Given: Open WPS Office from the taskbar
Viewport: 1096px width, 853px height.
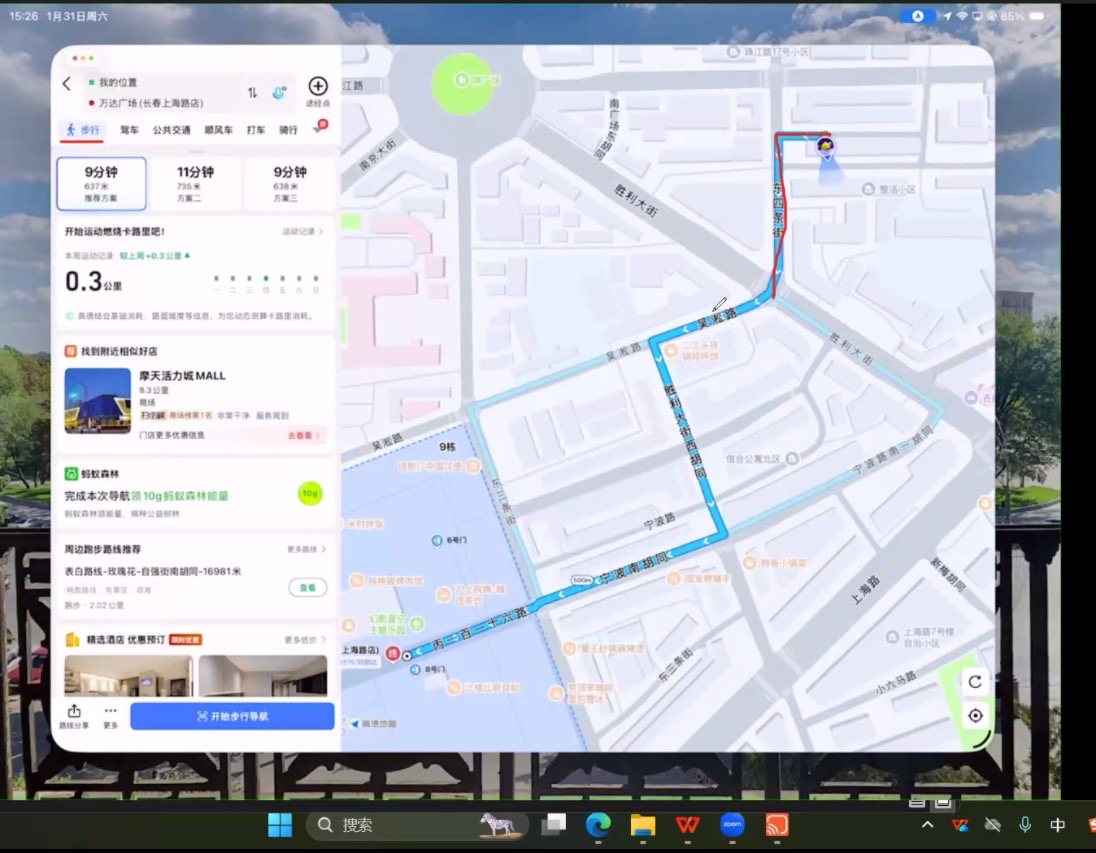Looking at the screenshot, I should tap(687, 825).
